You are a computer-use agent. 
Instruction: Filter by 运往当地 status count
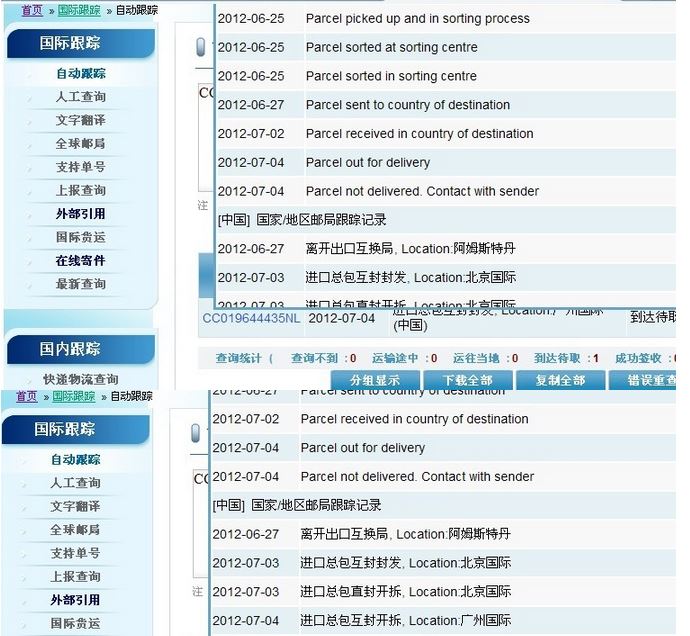(485, 358)
